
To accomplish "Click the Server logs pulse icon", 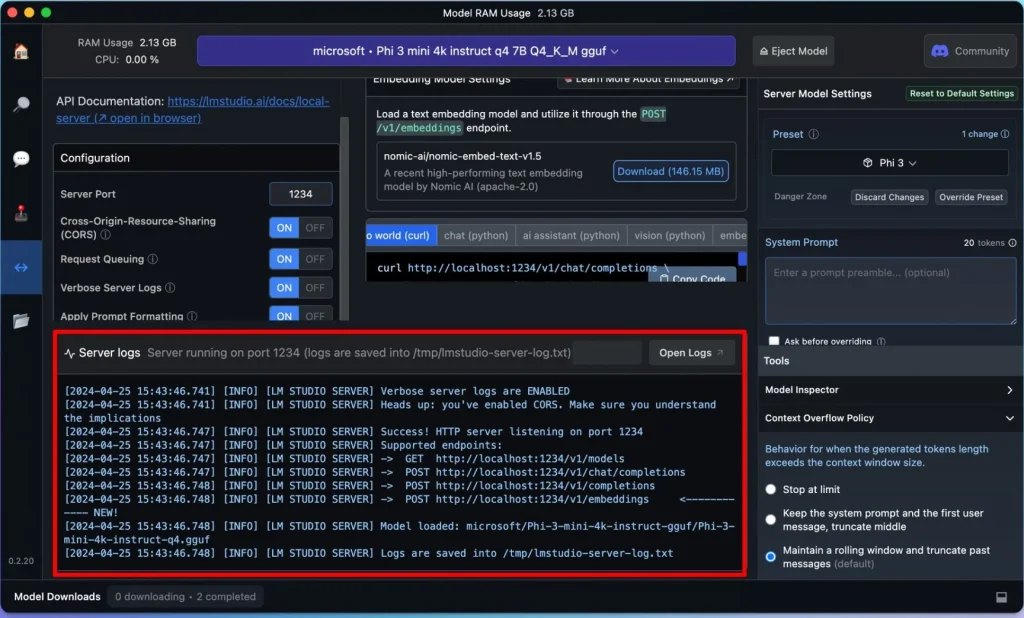I will [69, 353].
